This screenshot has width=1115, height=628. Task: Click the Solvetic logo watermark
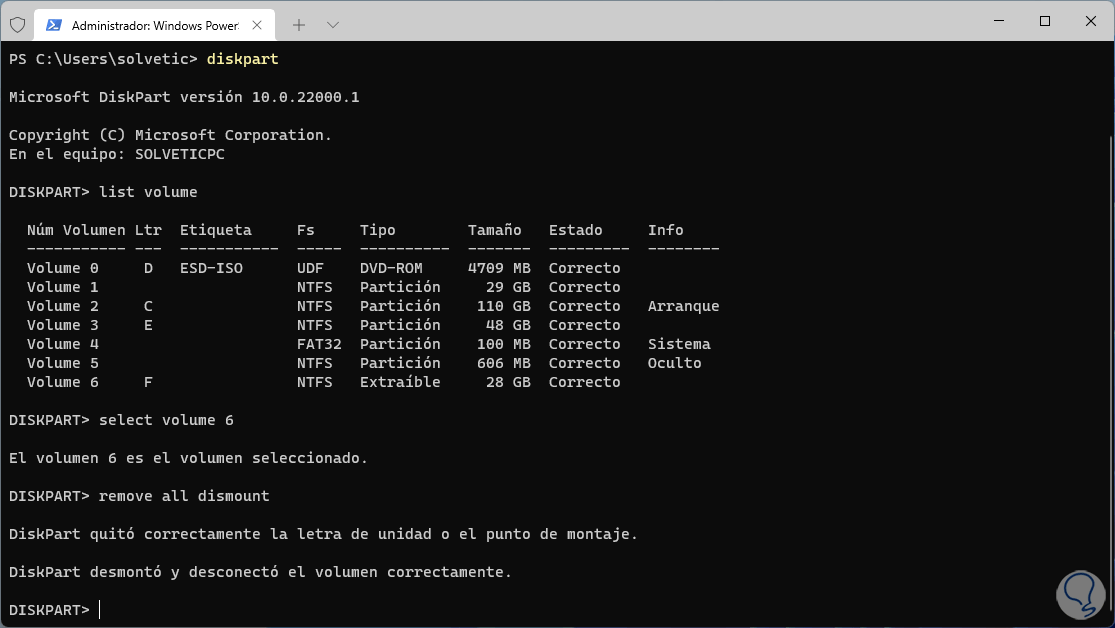[1077, 589]
